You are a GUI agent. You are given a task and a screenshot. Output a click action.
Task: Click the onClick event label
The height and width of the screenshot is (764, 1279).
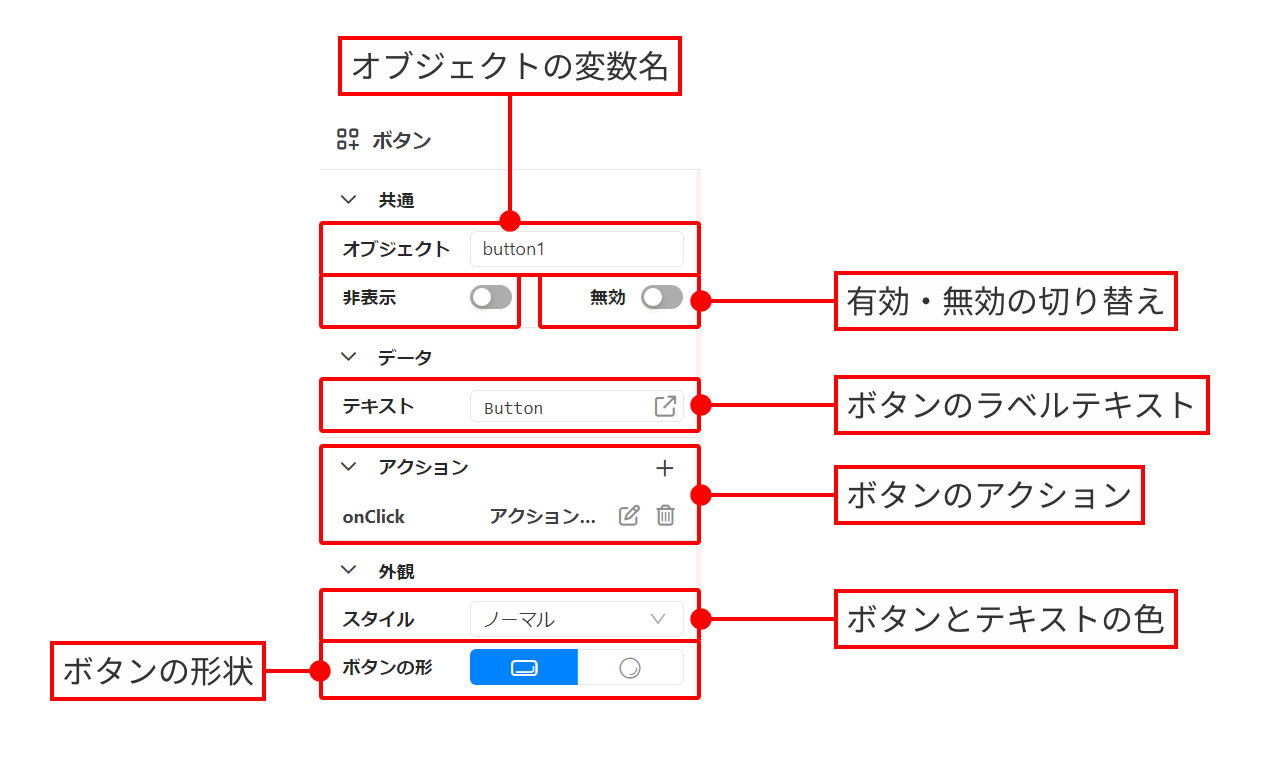pyautogui.click(x=373, y=517)
